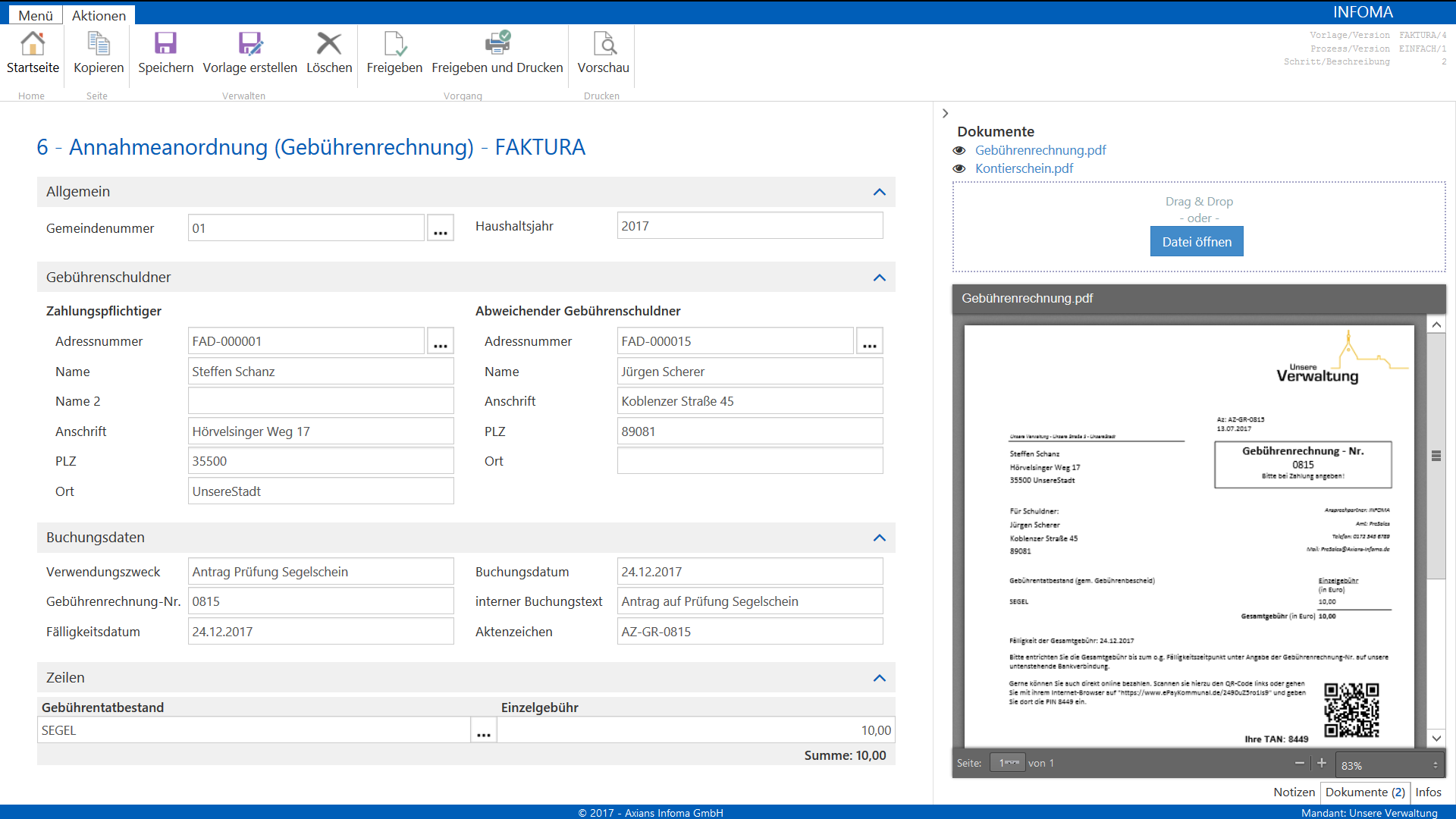Click the Verwendungszweck input field
This screenshot has height=819, width=1456.
pyautogui.click(x=321, y=572)
